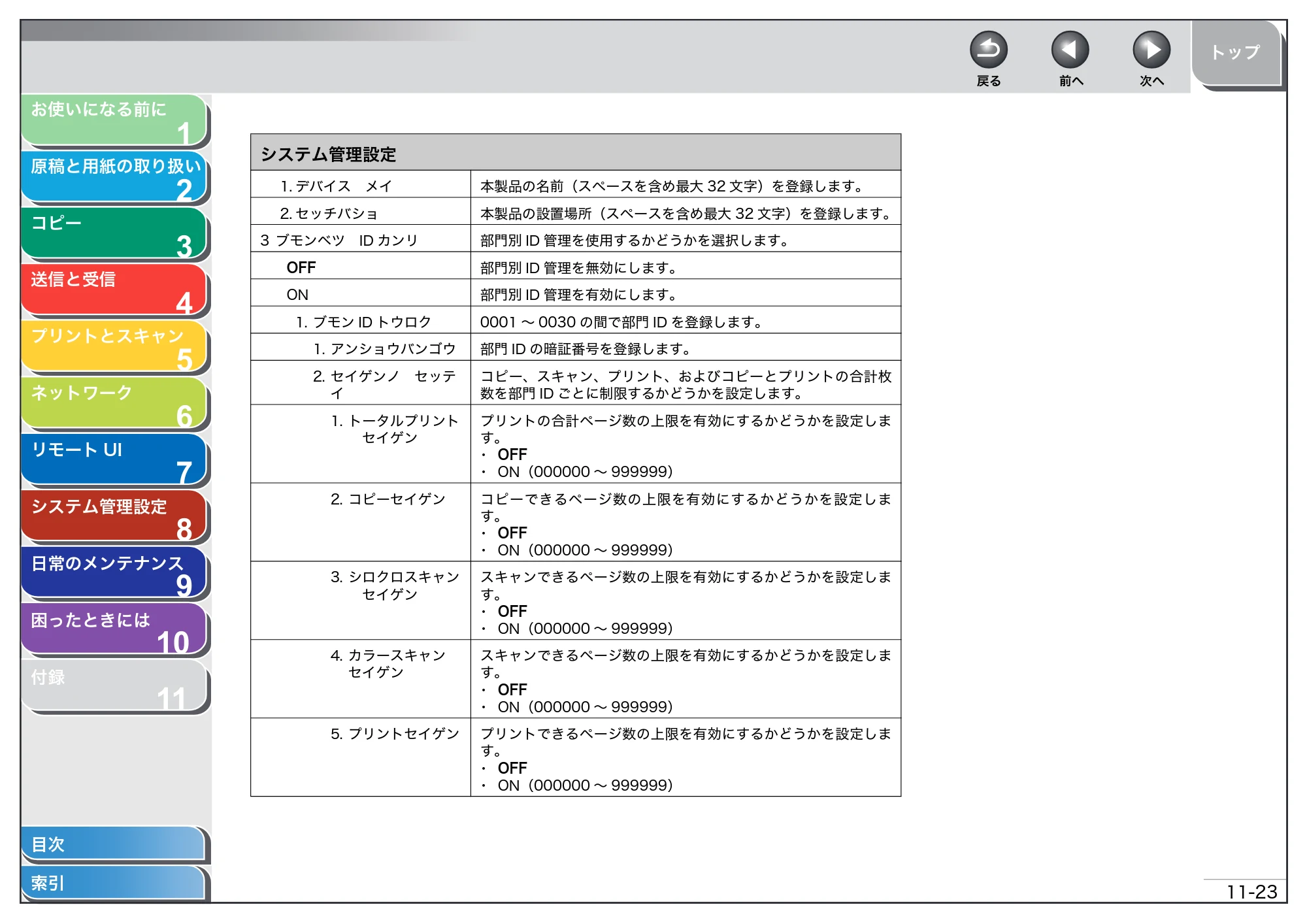1307x924 pixels.
Task: Switch to chapter 6 ネットワーク tab
Action: (114, 403)
